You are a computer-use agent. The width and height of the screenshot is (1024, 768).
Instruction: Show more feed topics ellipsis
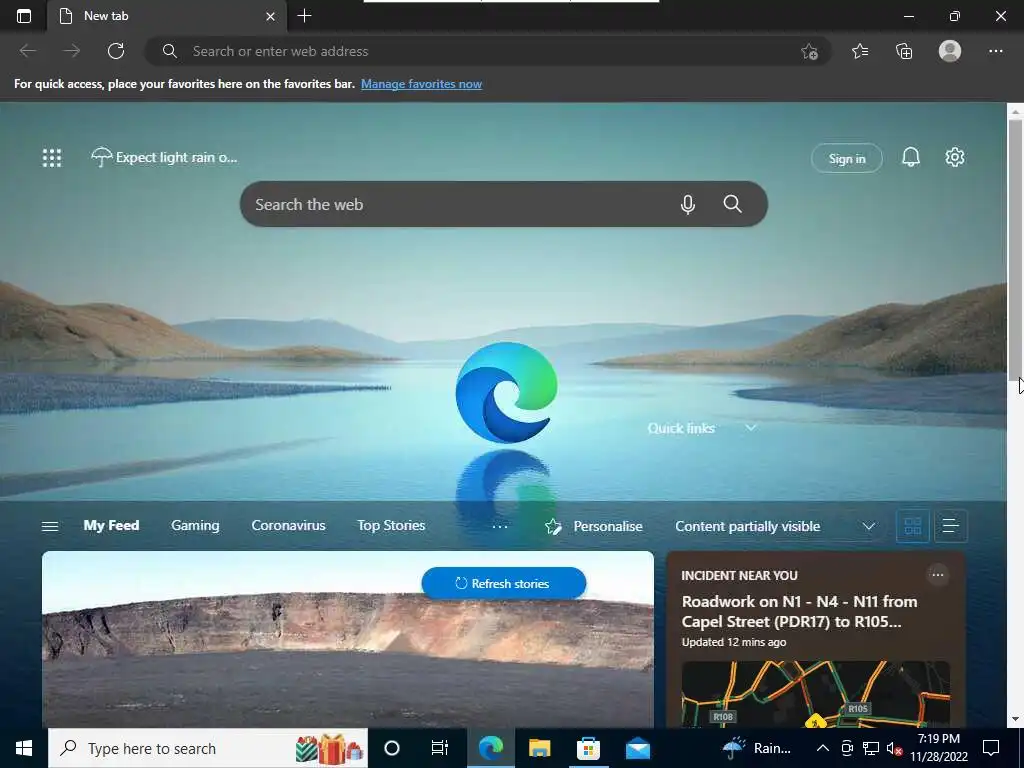[x=500, y=526]
